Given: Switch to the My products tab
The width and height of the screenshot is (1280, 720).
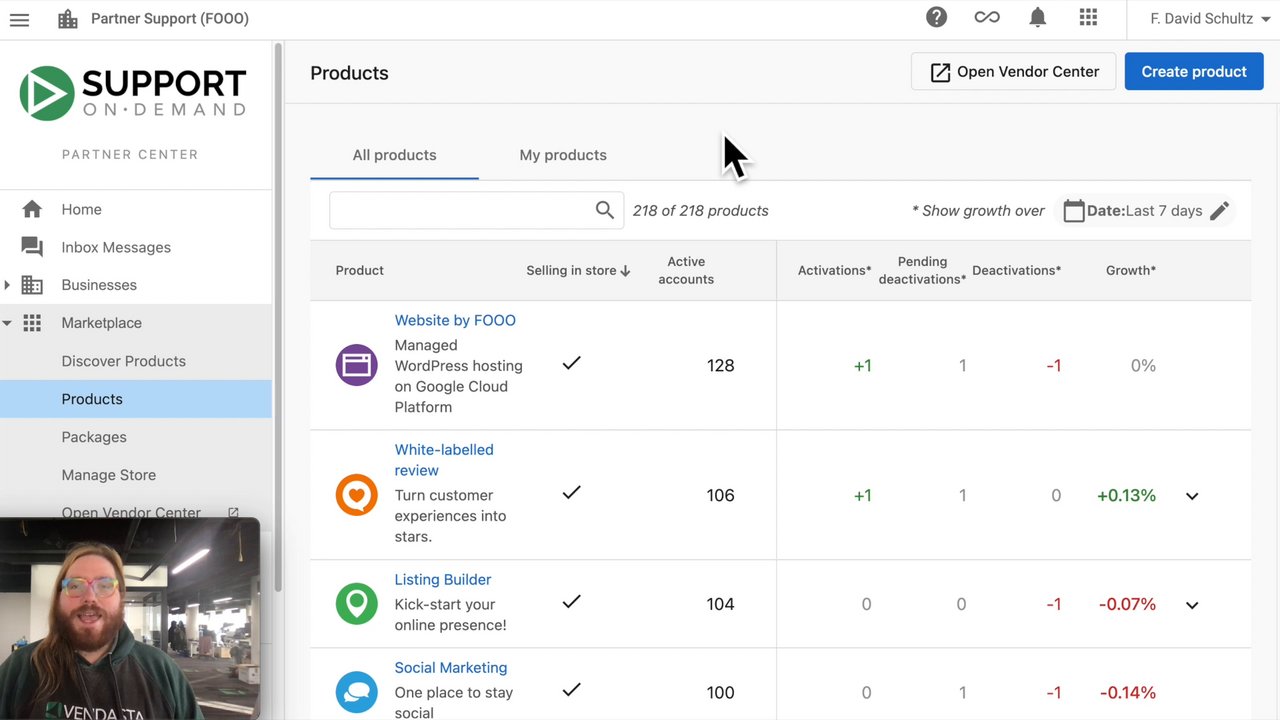Looking at the screenshot, I should (x=563, y=155).
